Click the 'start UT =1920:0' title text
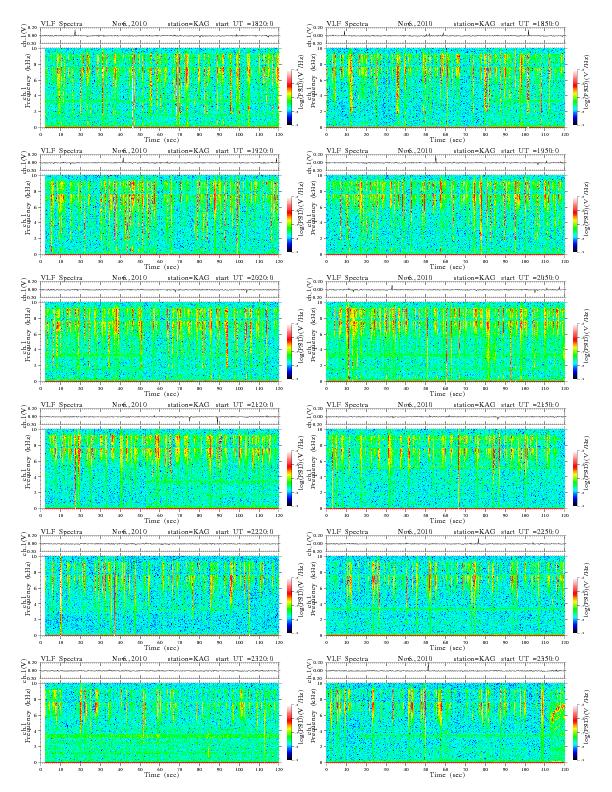 (245, 151)
